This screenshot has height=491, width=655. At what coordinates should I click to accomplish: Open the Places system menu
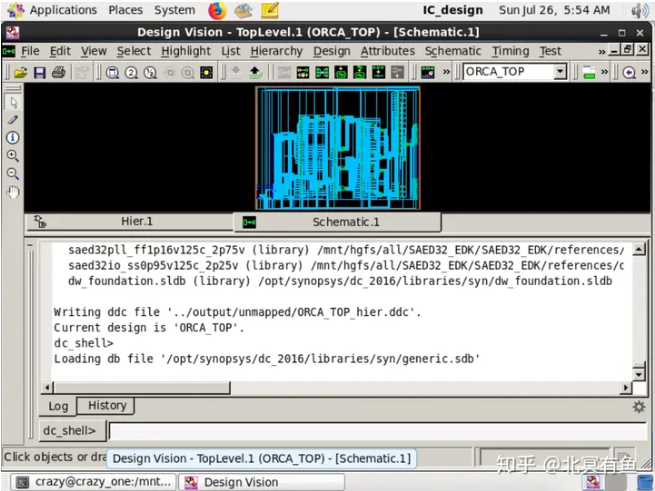point(125,10)
